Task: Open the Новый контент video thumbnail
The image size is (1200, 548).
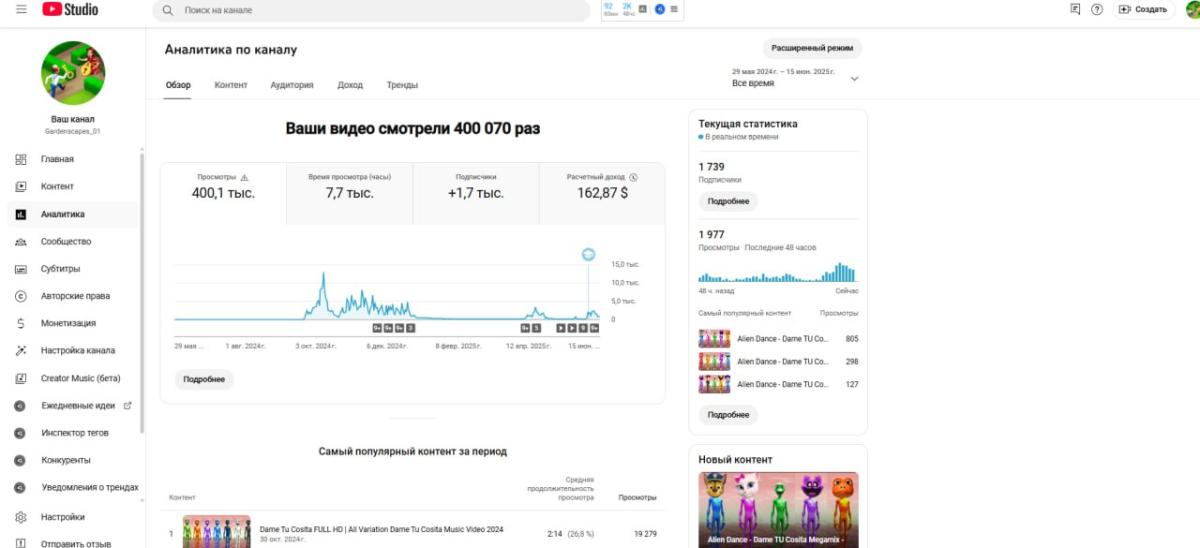Action: tap(778, 510)
